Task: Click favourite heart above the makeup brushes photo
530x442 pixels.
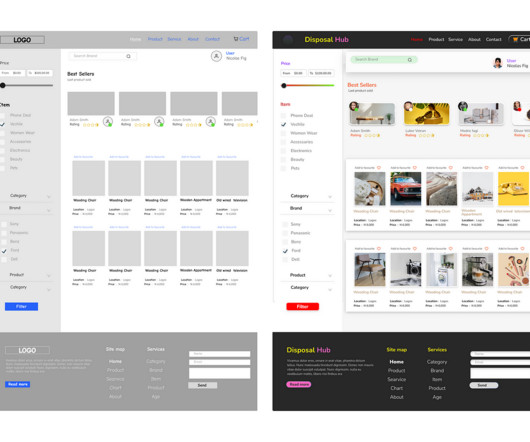Action: tap(523, 248)
